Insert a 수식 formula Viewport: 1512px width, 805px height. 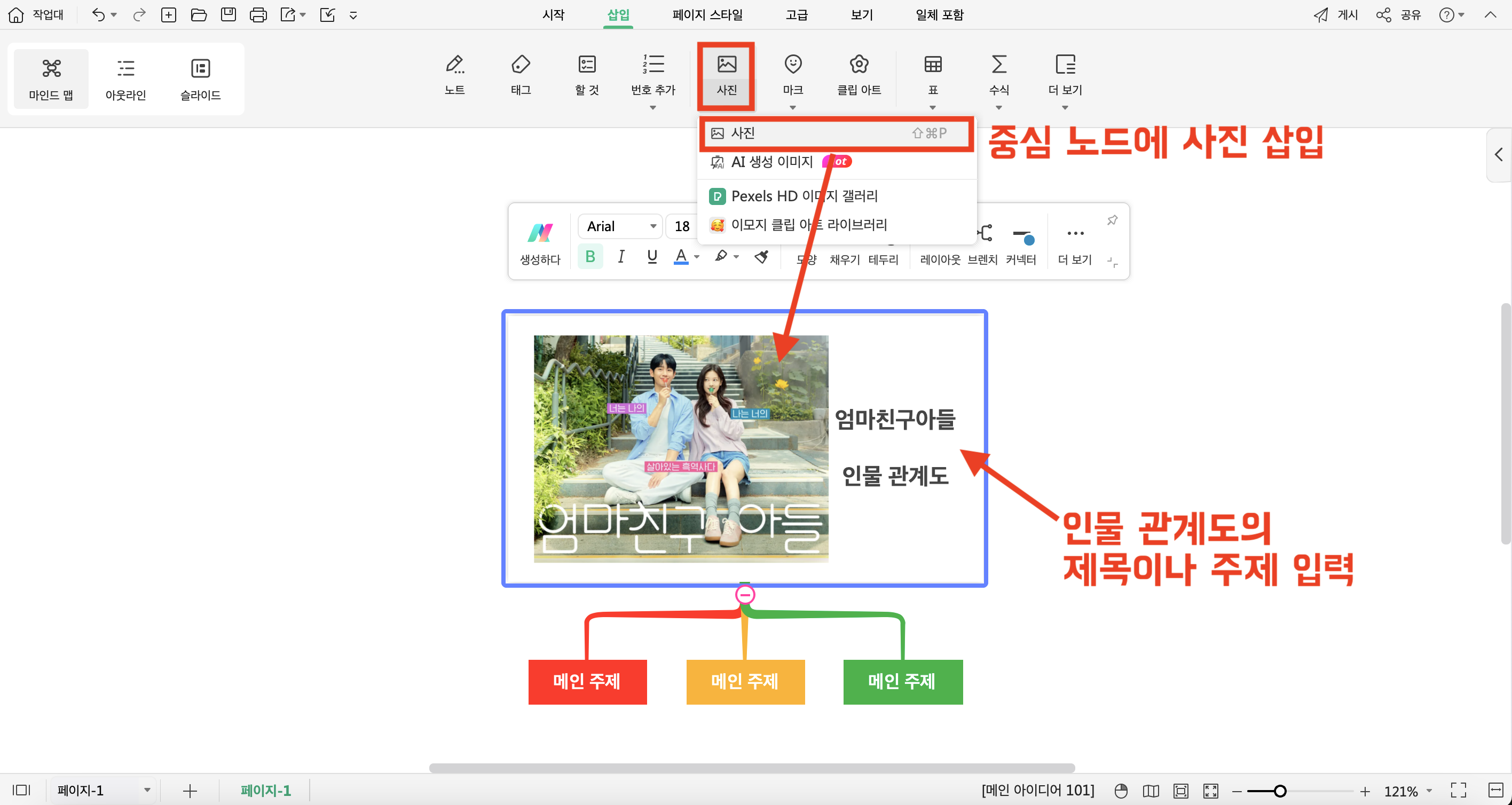click(x=998, y=81)
